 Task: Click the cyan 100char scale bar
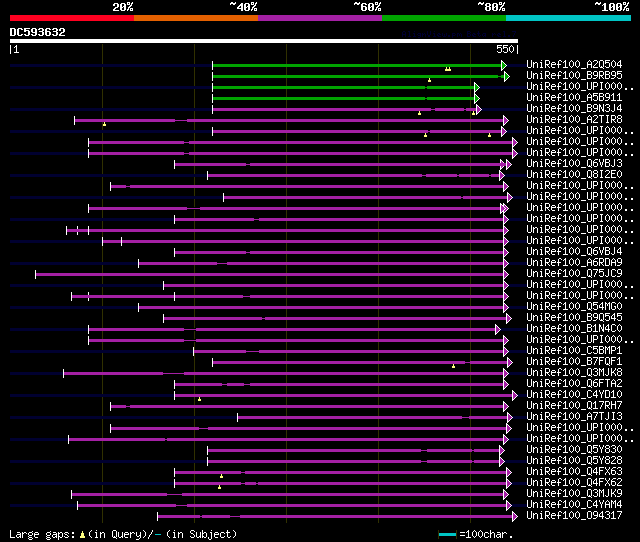[447, 534]
